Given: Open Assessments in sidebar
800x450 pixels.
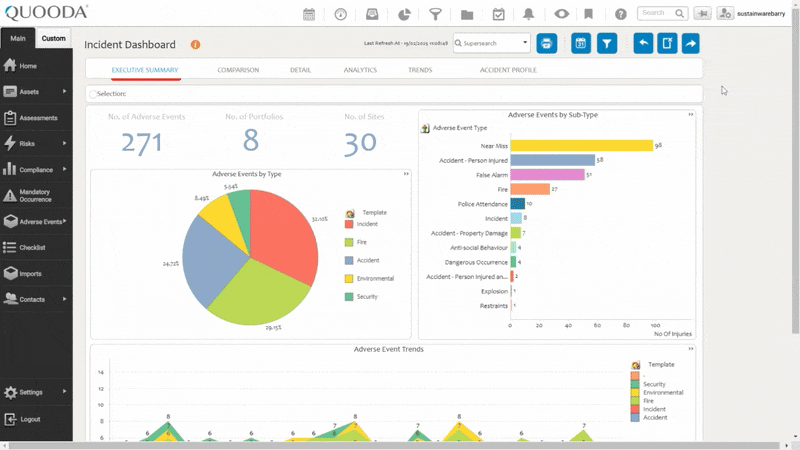Looking at the screenshot, I should click(36, 118).
